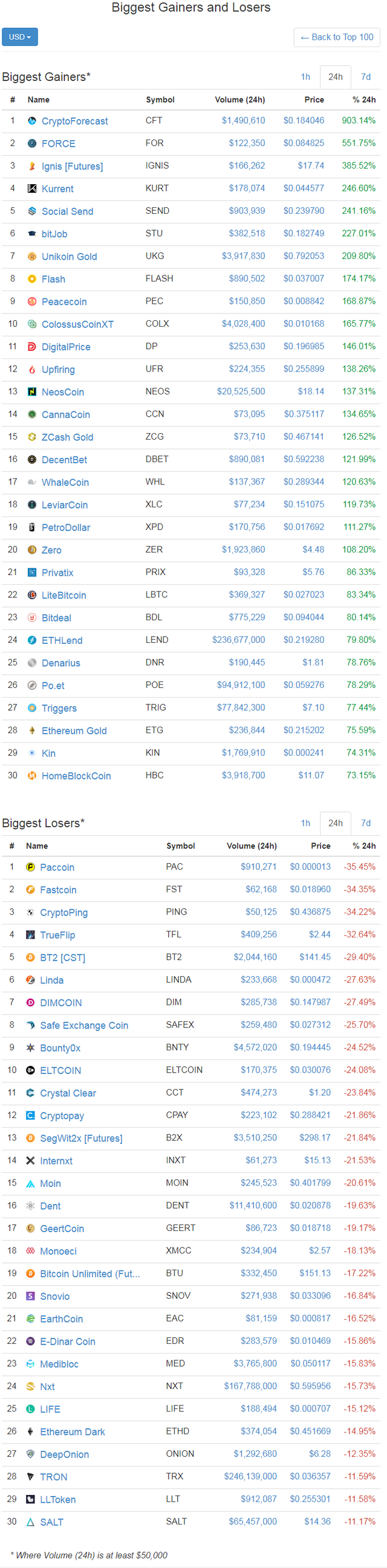This screenshot has height=1568, width=387.
Task: Click the DigitalPrice coin icon
Action: point(31,347)
